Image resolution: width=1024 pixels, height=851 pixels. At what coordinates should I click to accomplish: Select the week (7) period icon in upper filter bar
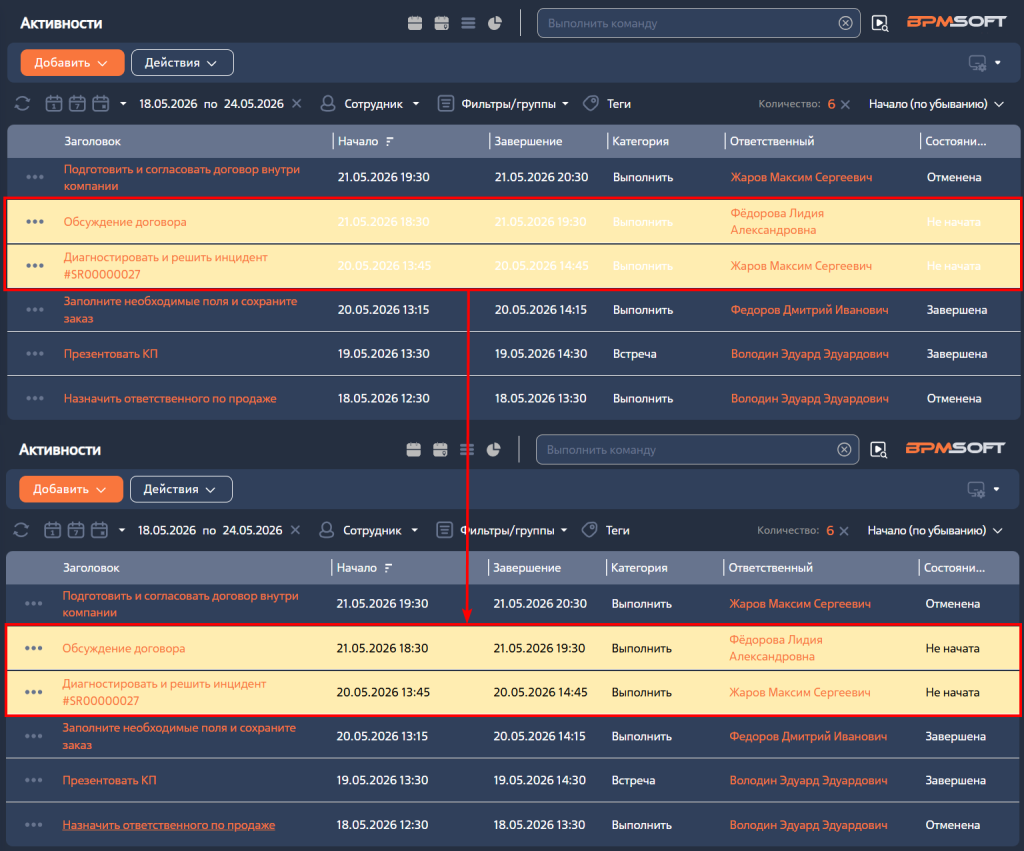[77, 104]
